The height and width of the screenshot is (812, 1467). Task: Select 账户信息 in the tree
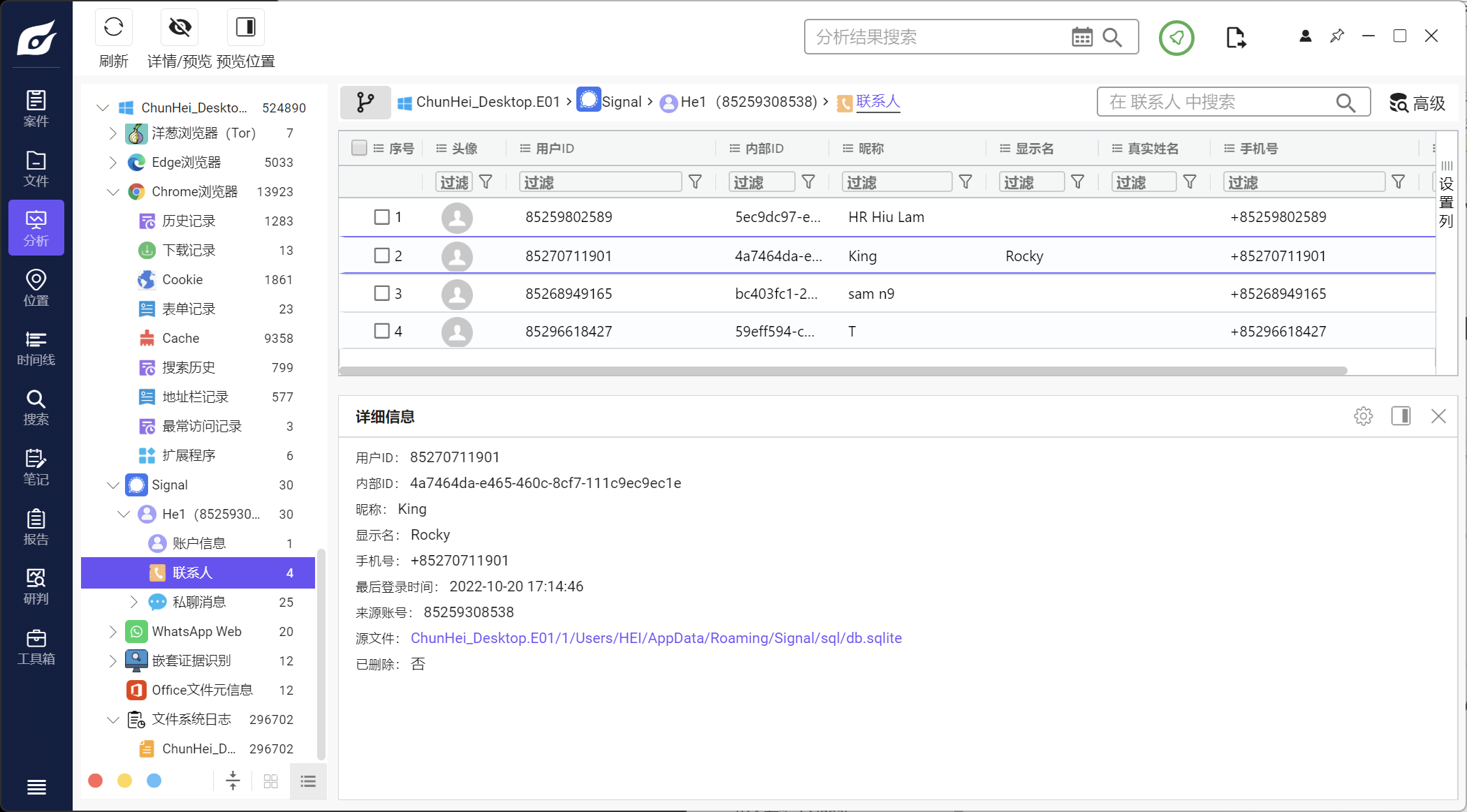tap(198, 543)
